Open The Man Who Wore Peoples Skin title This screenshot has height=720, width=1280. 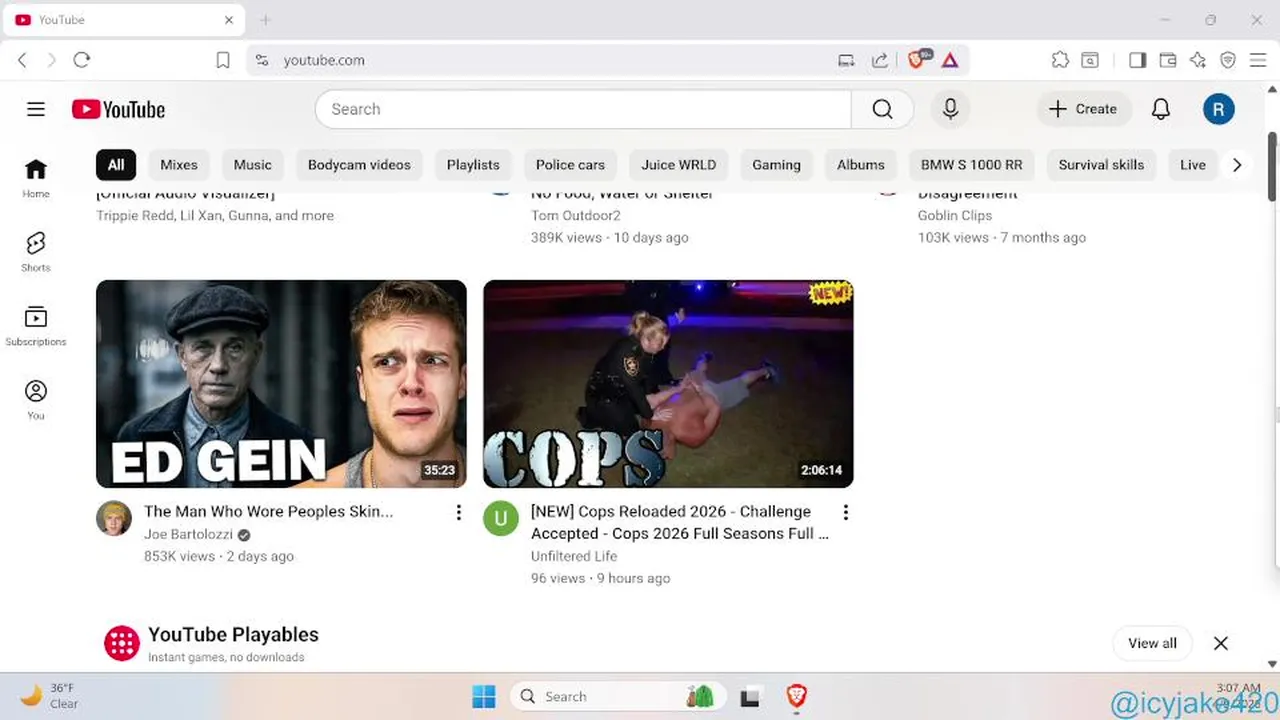coord(268,511)
